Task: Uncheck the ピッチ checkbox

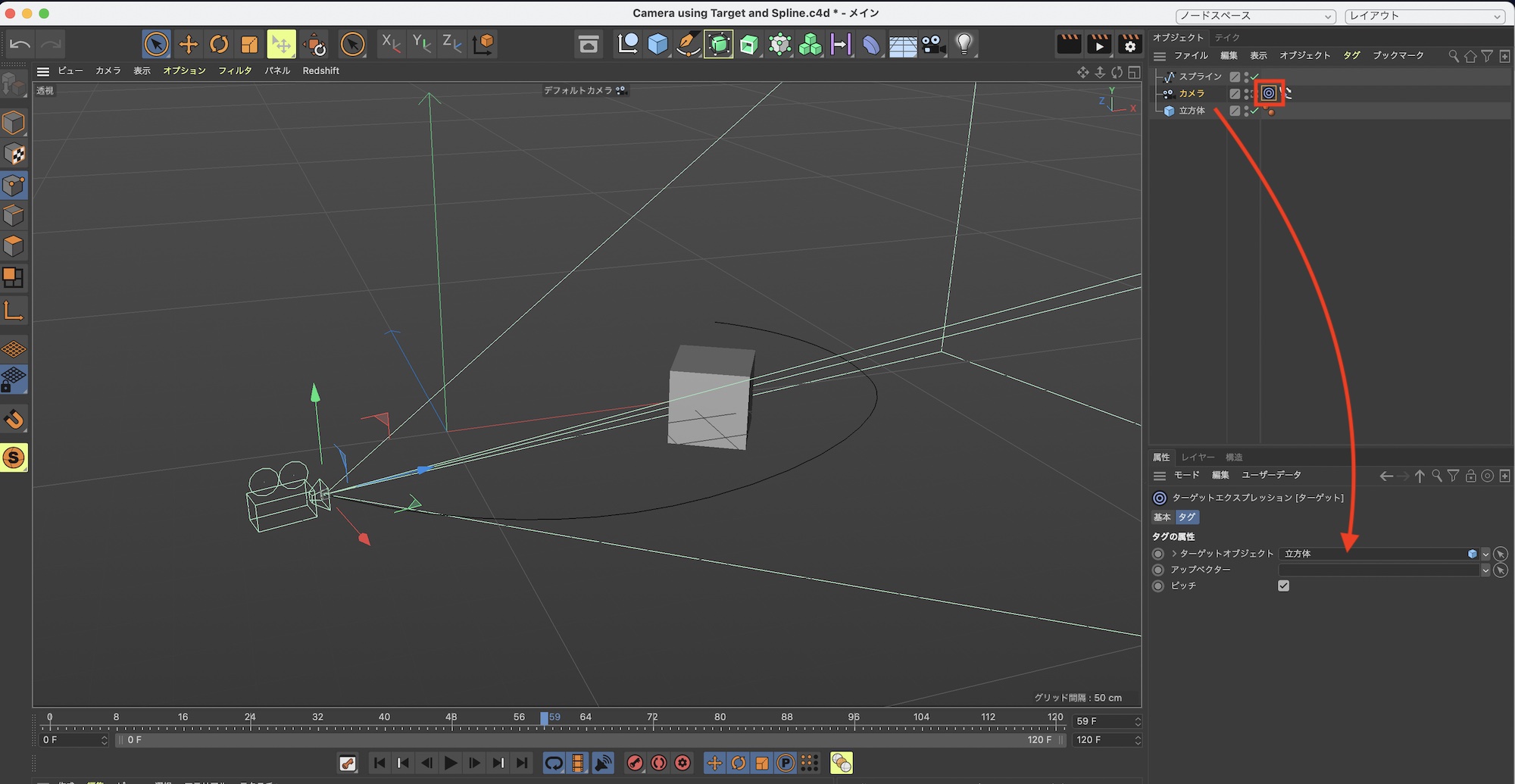Action: pos(1283,586)
